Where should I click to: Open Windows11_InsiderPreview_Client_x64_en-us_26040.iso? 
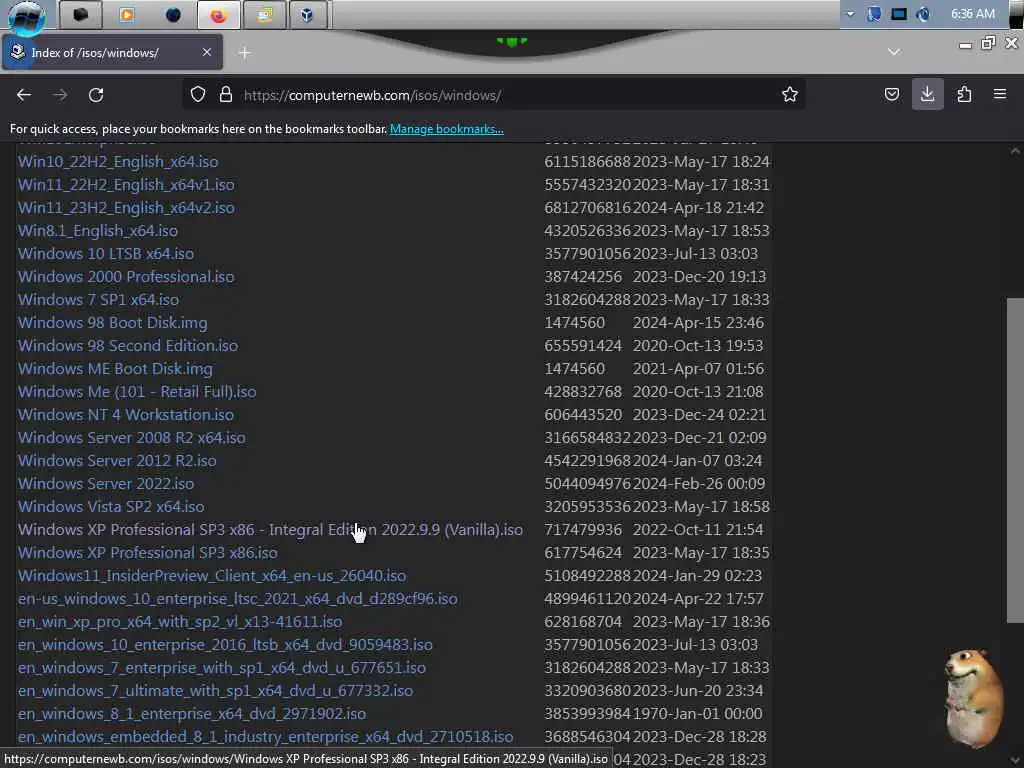[x=212, y=575]
